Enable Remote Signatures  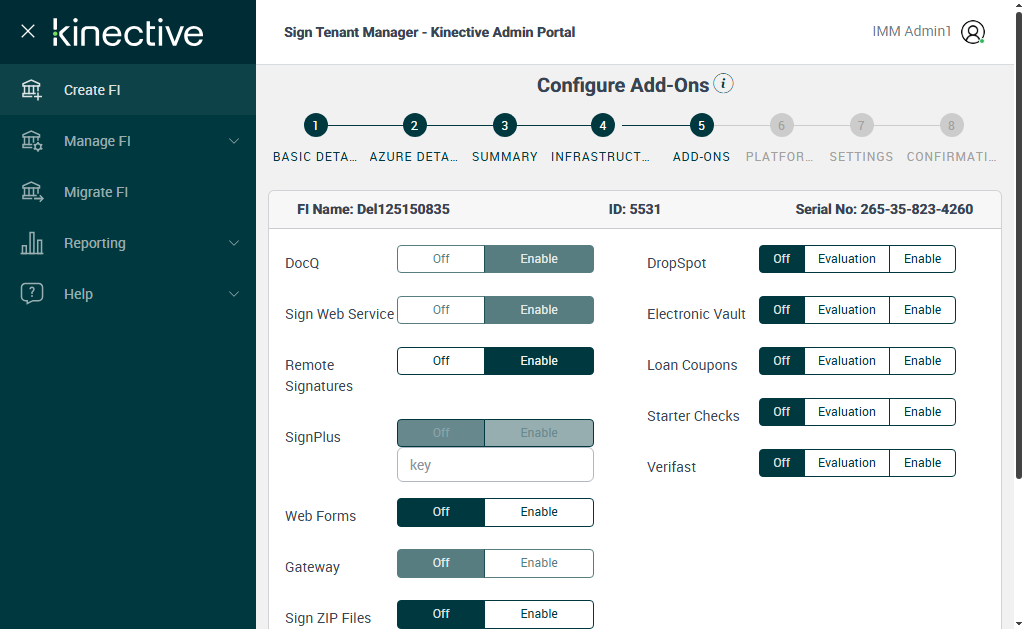coord(539,361)
